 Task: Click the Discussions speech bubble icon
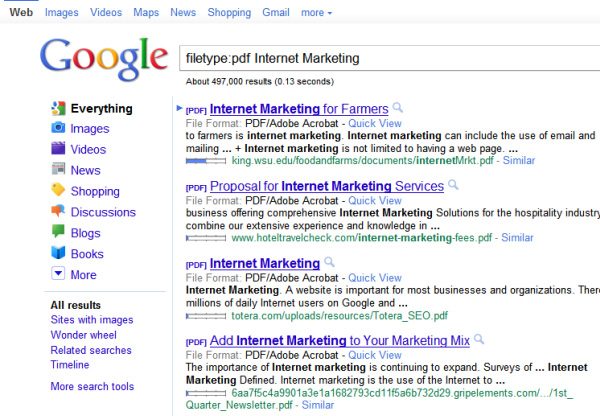[59, 212]
